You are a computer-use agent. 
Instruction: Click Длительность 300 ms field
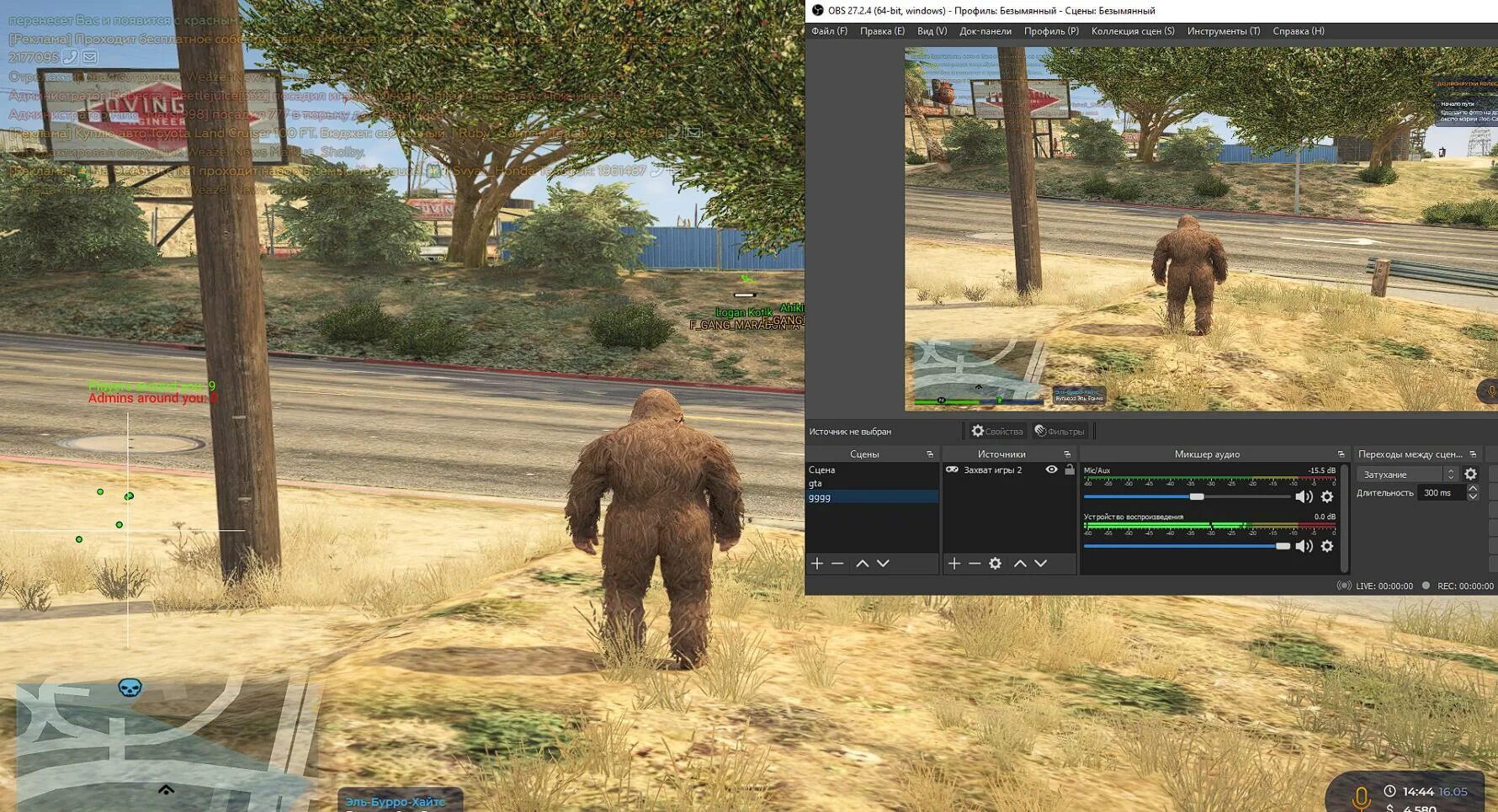1442,493
